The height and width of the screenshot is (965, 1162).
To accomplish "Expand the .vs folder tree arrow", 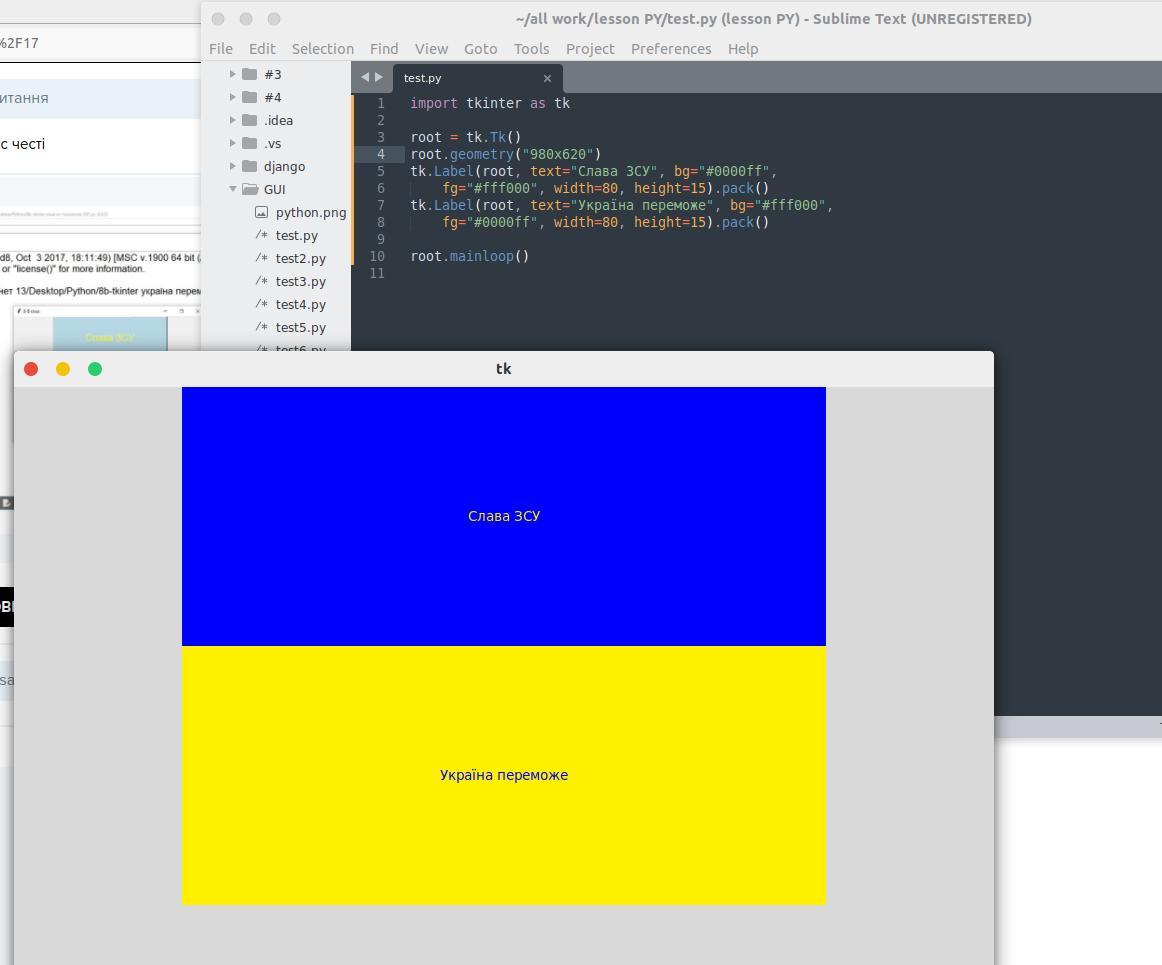I will pos(233,143).
